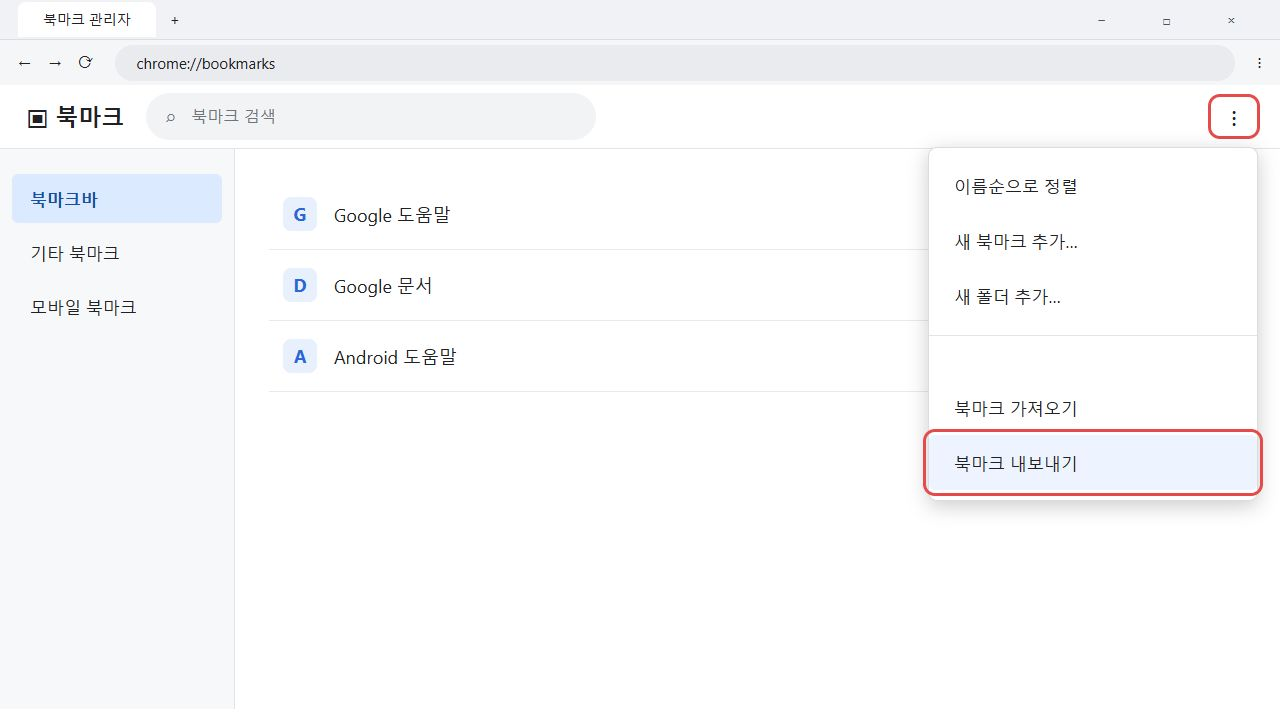Click the G favicon for Google 도움말

click(x=300, y=215)
